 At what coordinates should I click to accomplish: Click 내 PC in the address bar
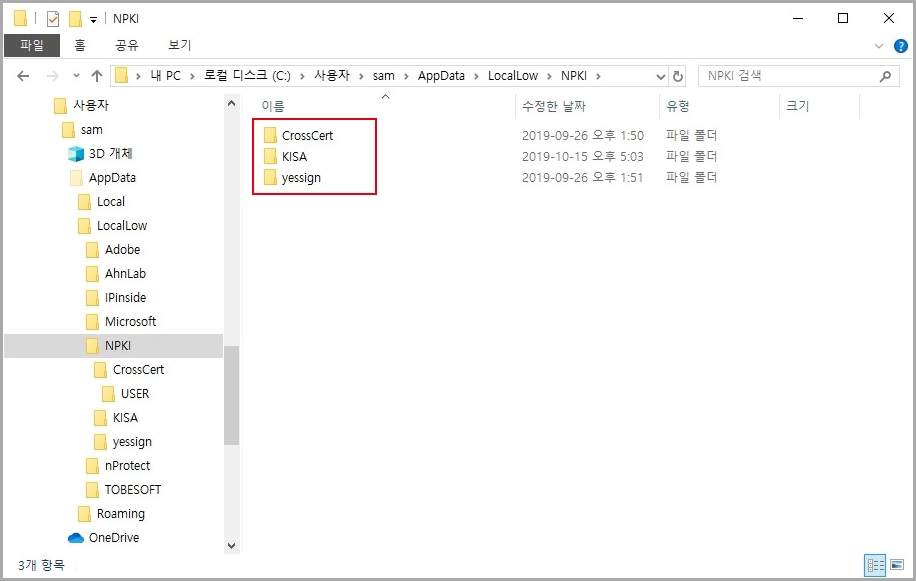click(165, 76)
